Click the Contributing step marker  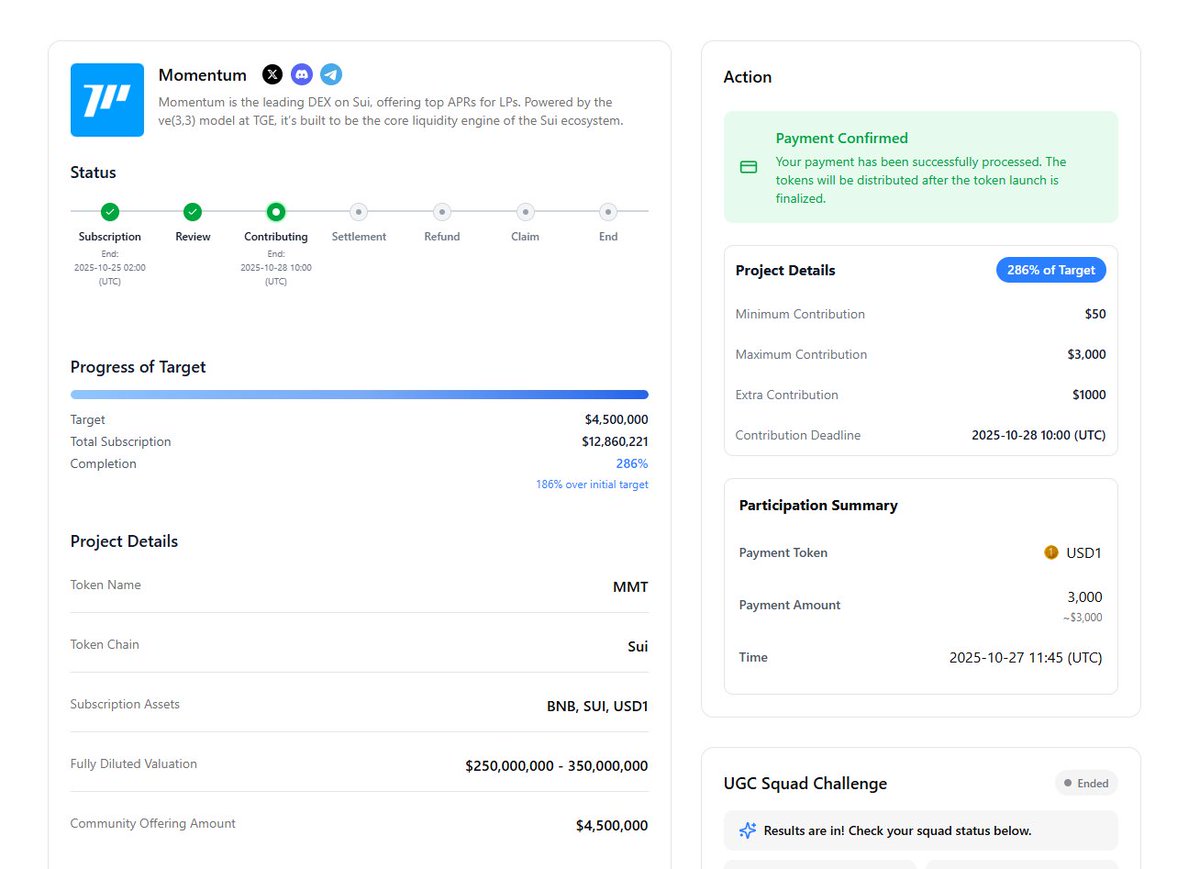coord(276,212)
